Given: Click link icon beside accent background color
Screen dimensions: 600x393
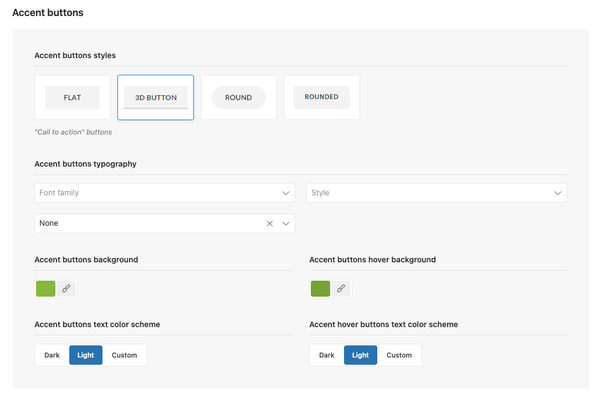Looking at the screenshot, I should (x=66, y=289).
